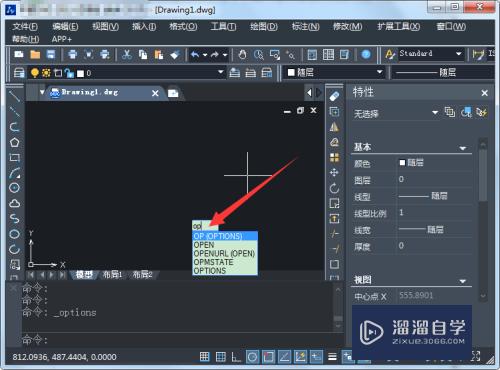Select the Circle drawing tool
This screenshot has height=370, width=500.
click(14, 188)
